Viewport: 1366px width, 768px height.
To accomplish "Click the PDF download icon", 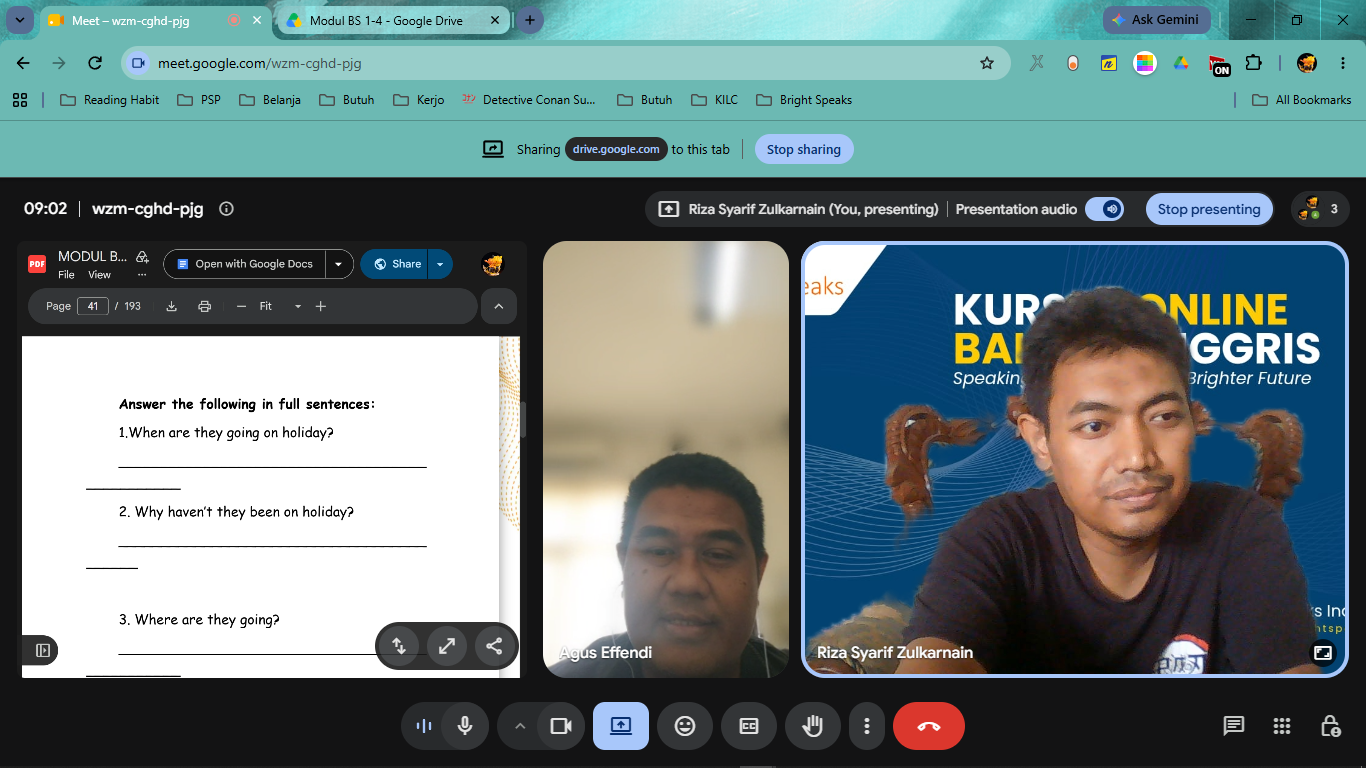I will [171, 306].
